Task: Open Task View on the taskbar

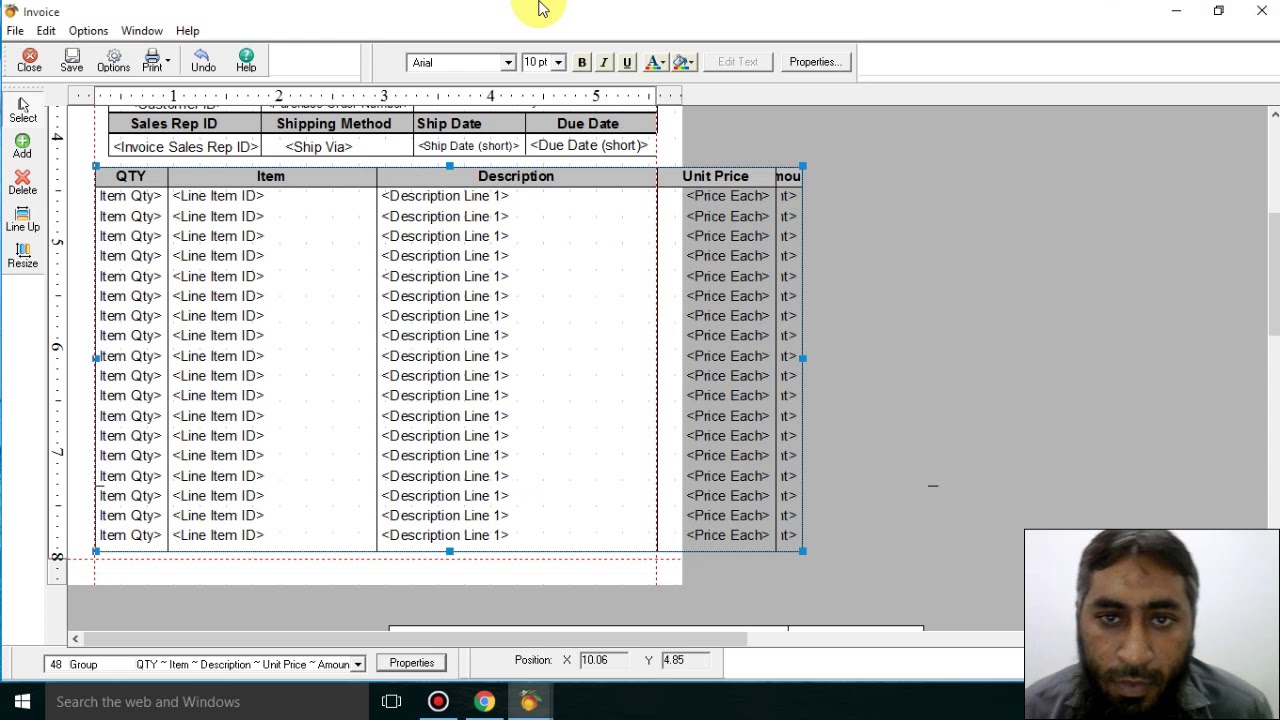Action: coord(391,702)
